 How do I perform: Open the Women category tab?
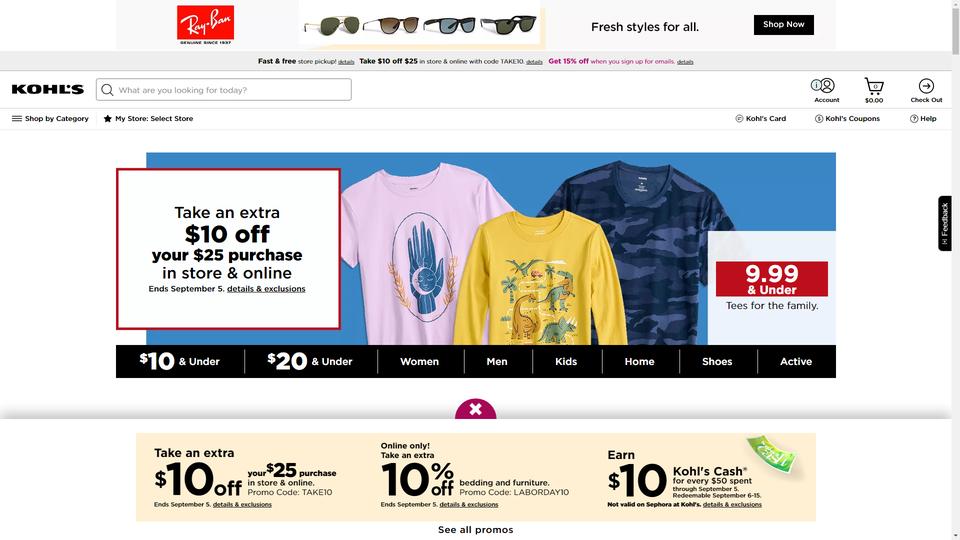[419, 361]
